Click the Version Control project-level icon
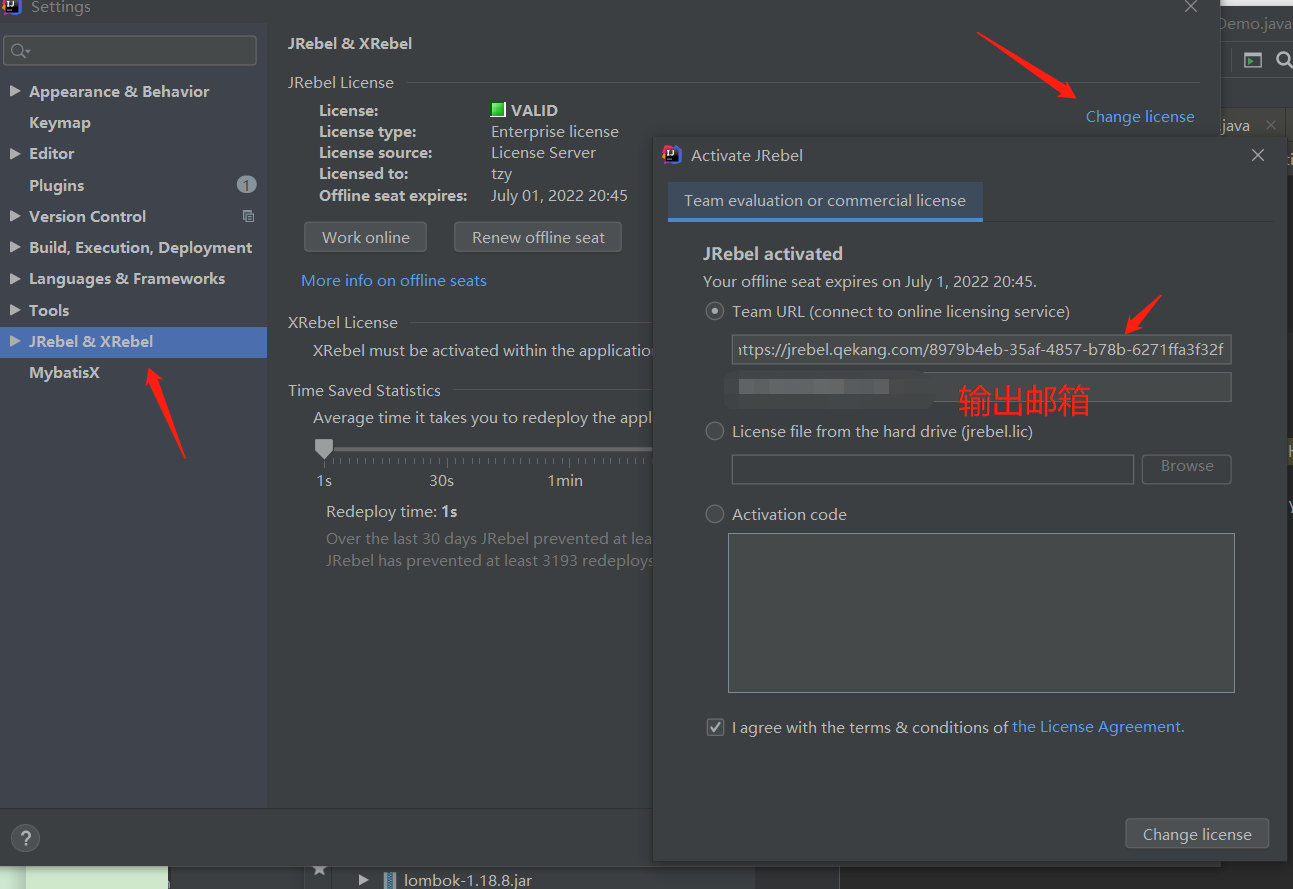 (x=249, y=216)
